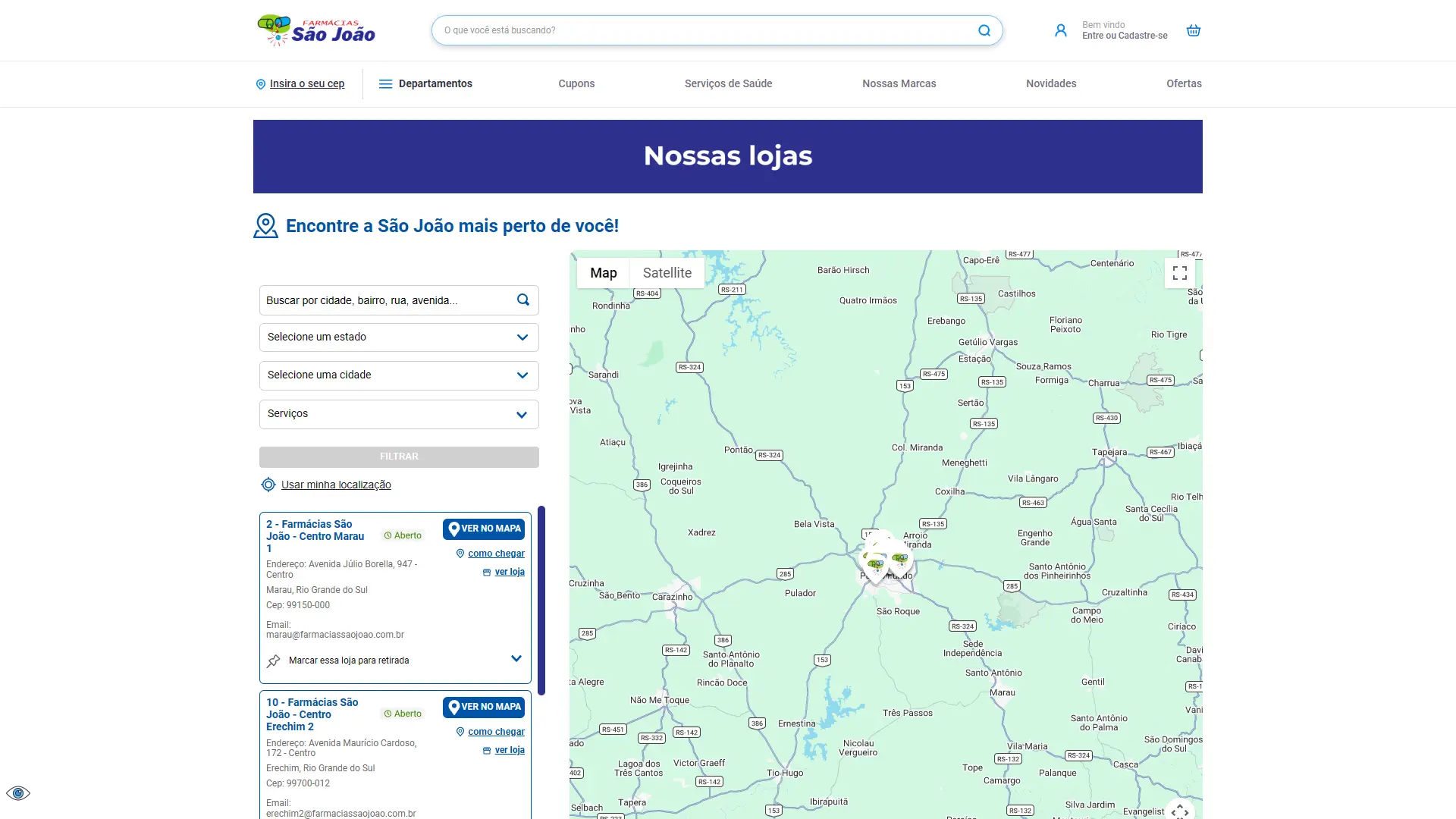Viewport: 1456px width, 819px height.
Task: Click Usar minha localização link
Action: tap(336, 485)
